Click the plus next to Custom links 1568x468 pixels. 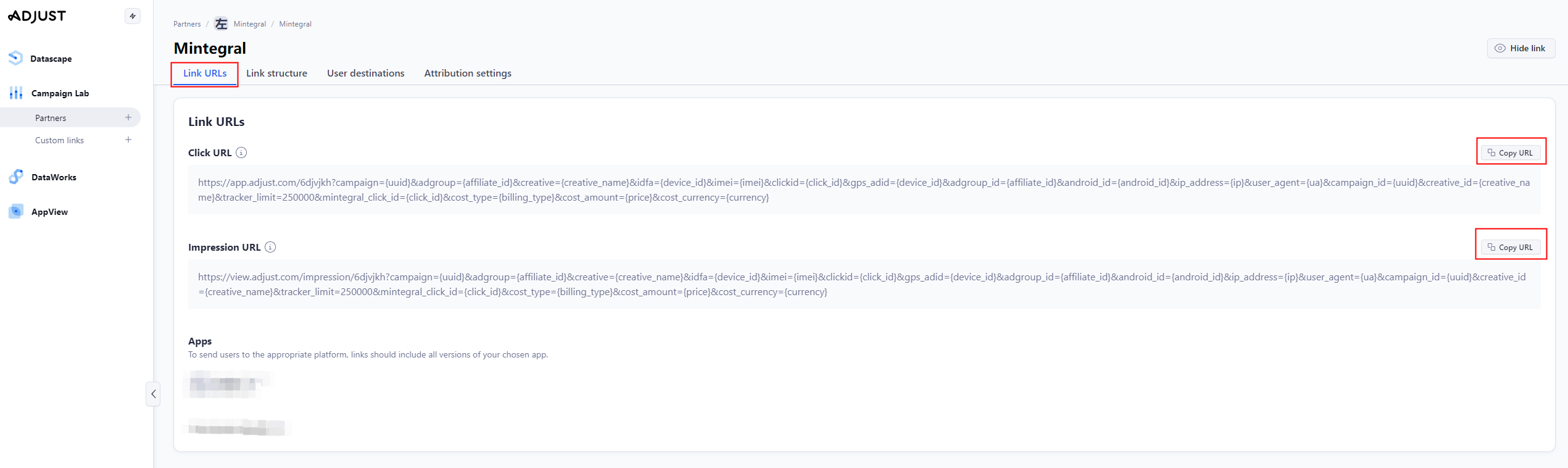(x=128, y=140)
